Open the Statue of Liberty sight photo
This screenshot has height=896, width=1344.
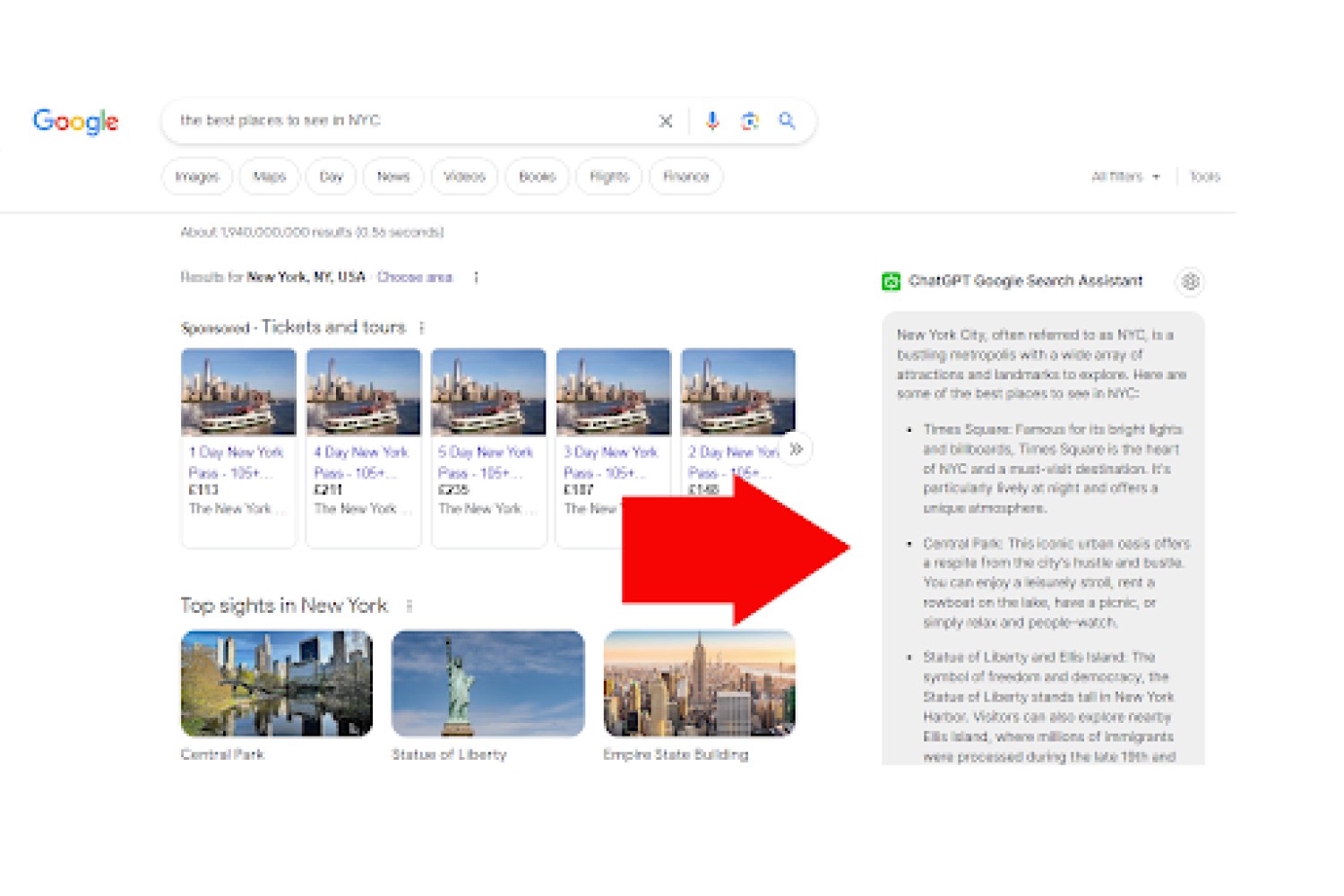tap(488, 684)
